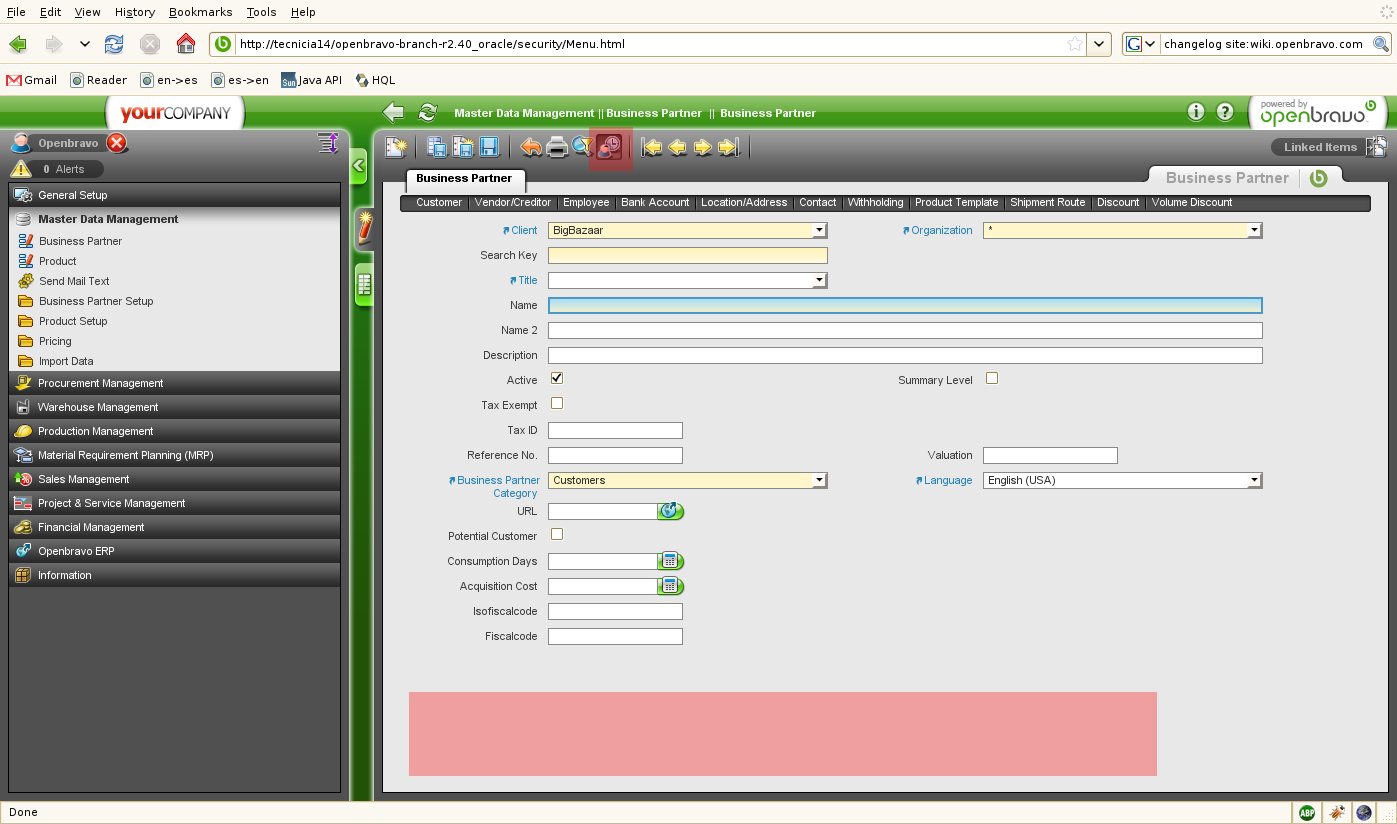This screenshot has width=1397, height=824.
Task: Click the orange Undo arrow icon
Action: [531, 148]
